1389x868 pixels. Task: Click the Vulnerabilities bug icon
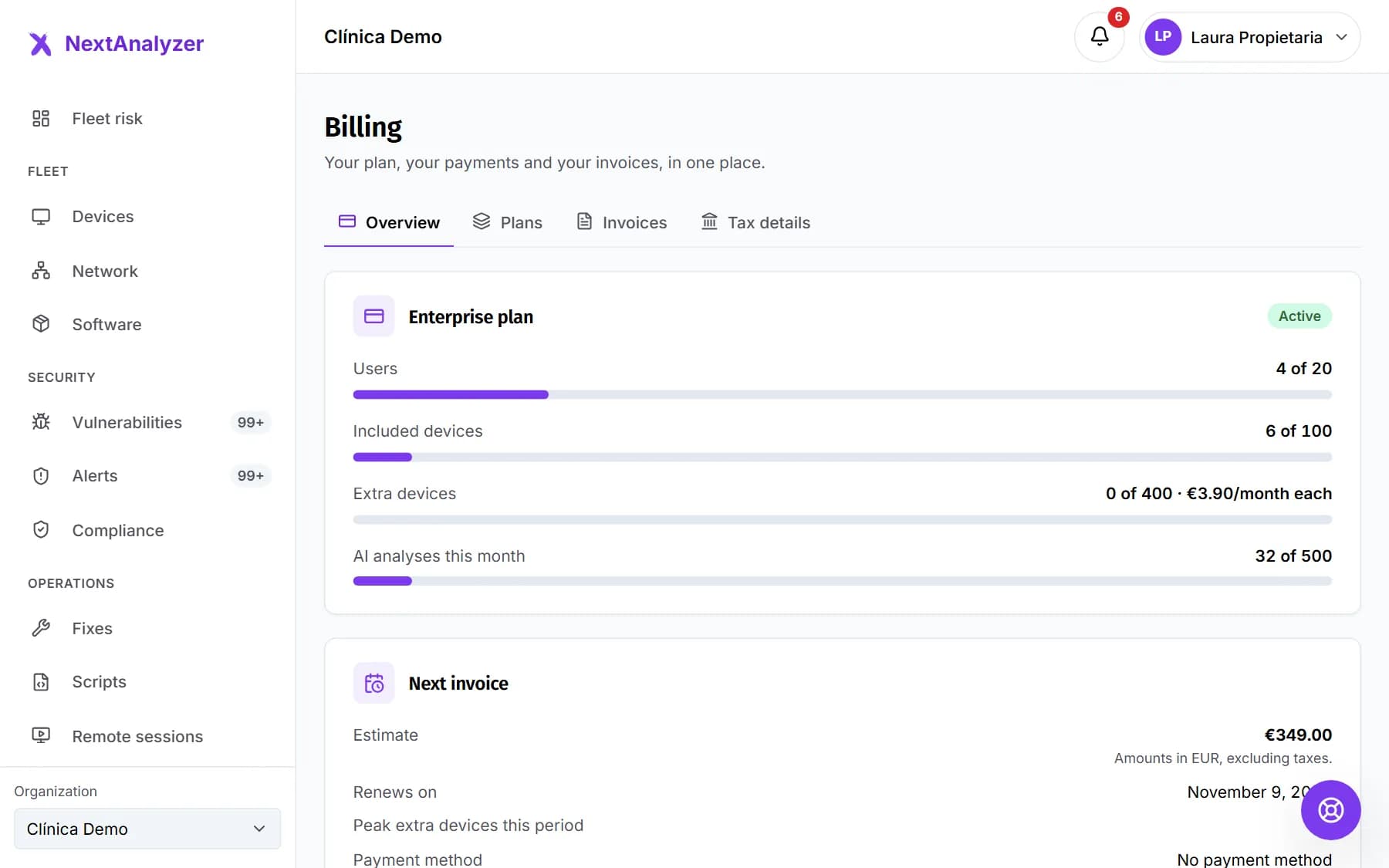(x=41, y=422)
